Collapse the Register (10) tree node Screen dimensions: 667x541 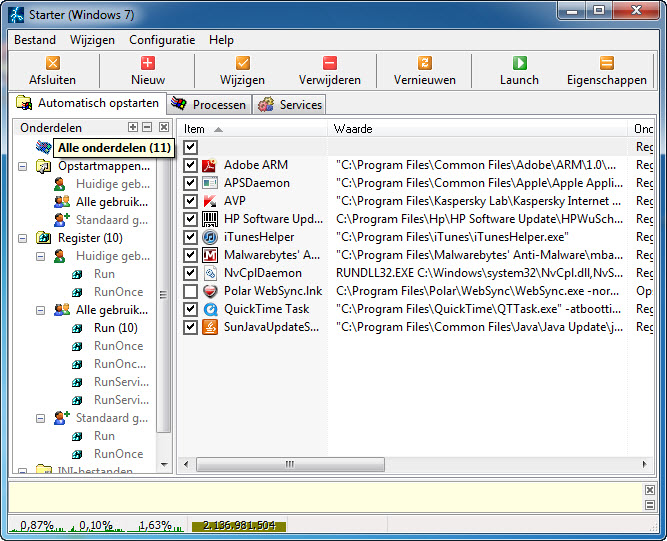pos(24,238)
